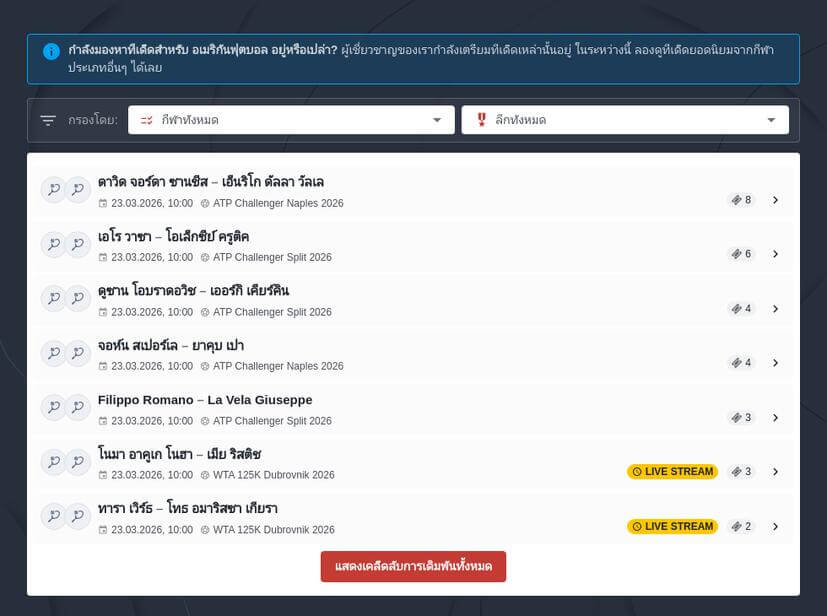
Task: Click the chevron on the ทารา เวิร์ธ row
Action: point(775,526)
